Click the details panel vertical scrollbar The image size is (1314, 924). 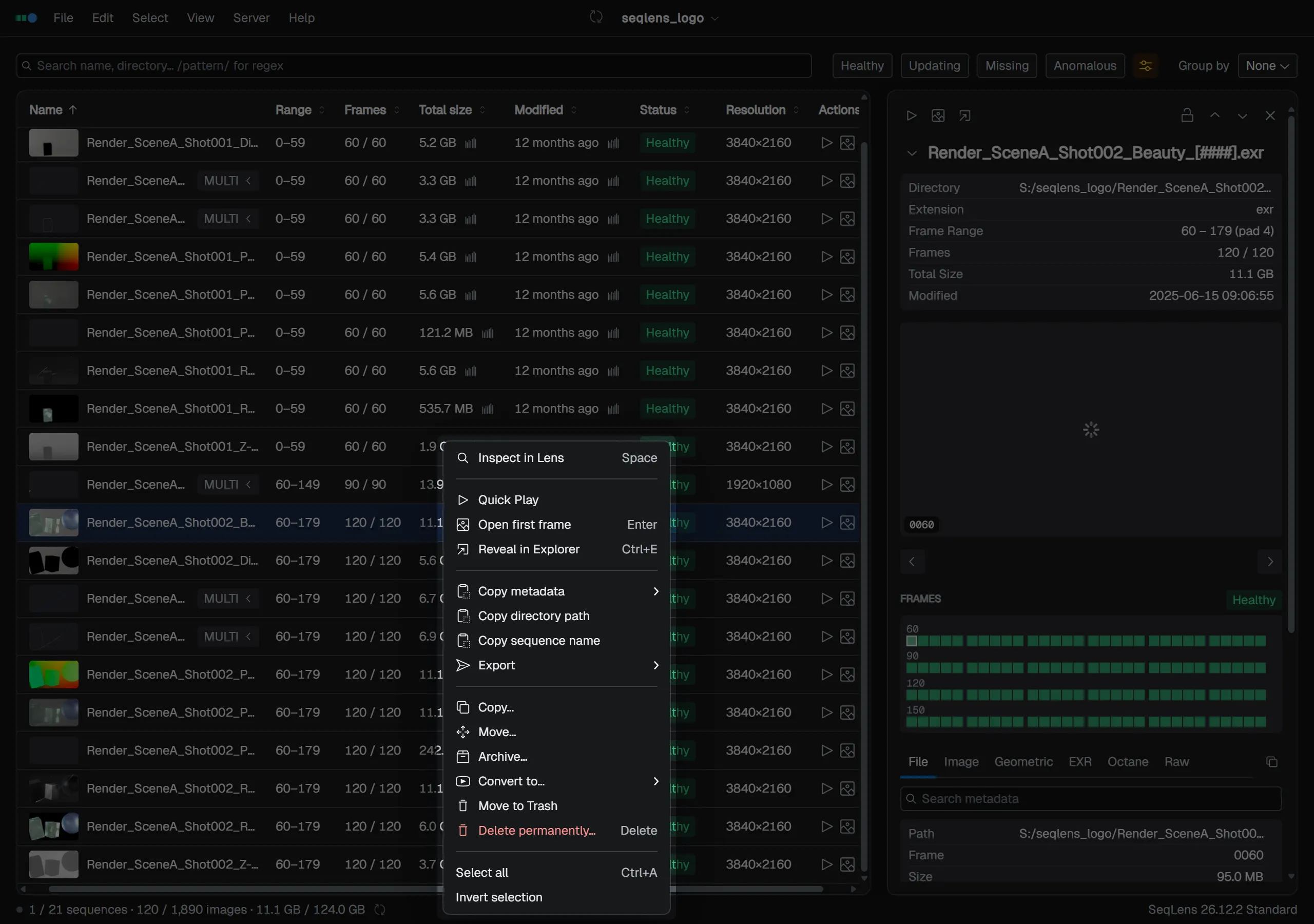[1290, 375]
